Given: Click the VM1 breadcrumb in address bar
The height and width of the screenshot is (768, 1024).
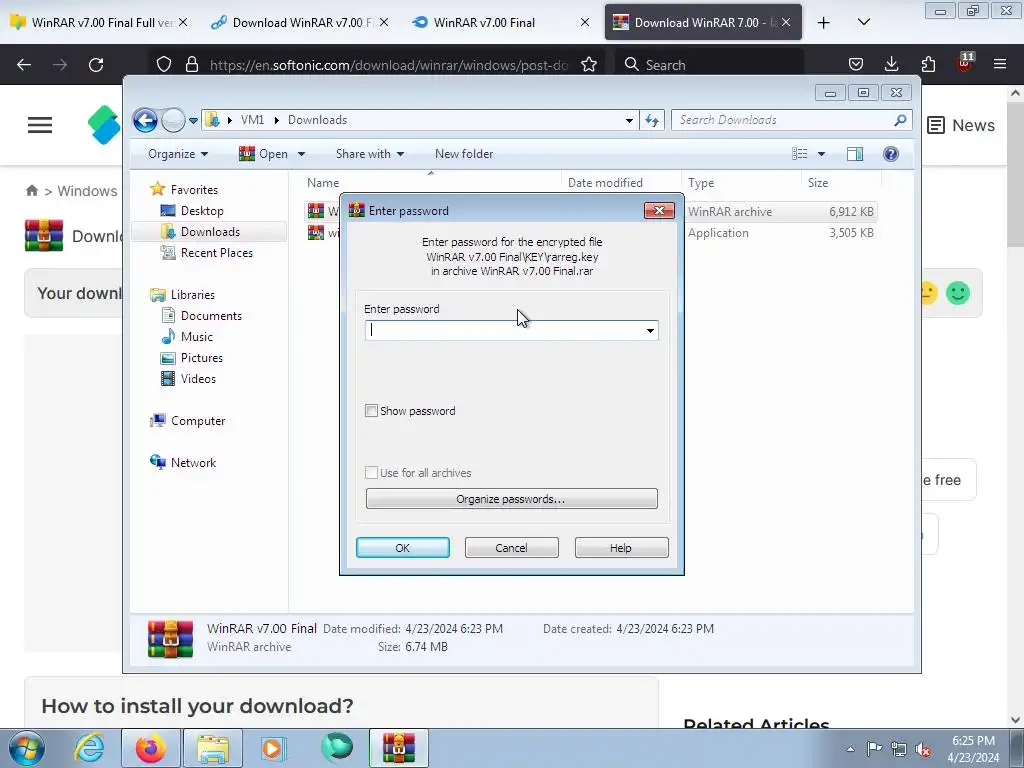Looking at the screenshot, I should tap(252, 120).
